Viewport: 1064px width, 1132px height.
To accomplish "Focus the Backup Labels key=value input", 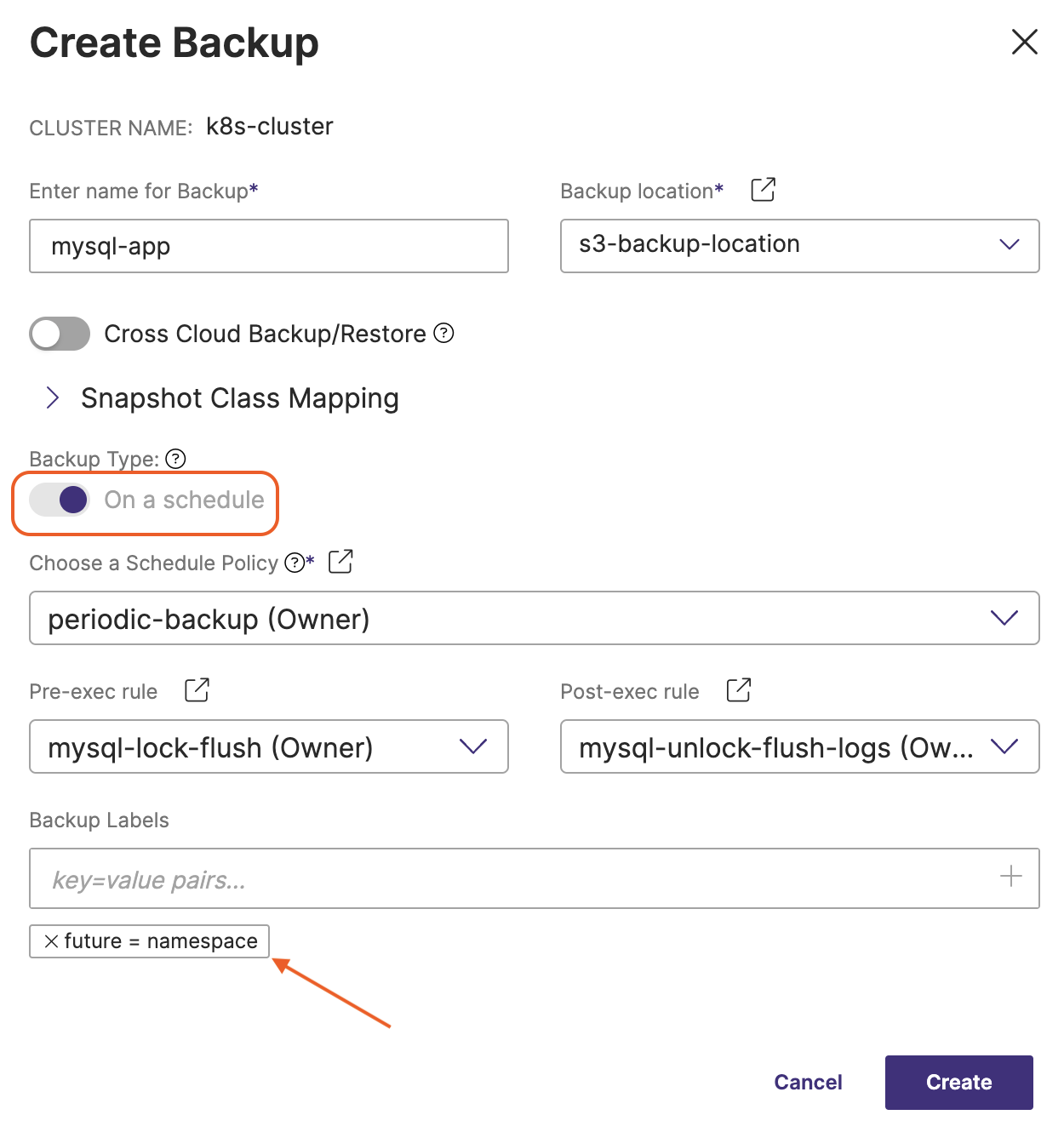I will pyautogui.click(x=511, y=878).
